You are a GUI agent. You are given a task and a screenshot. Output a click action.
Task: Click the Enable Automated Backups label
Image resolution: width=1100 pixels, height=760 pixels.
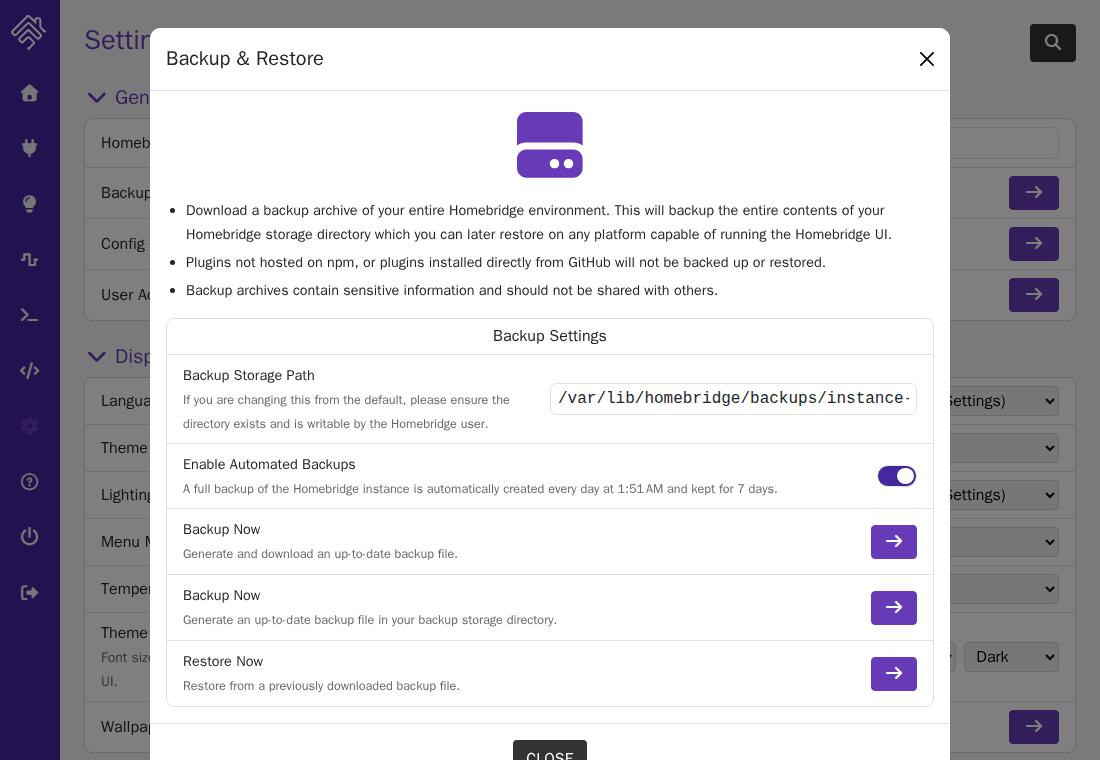pyautogui.click(x=269, y=465)
